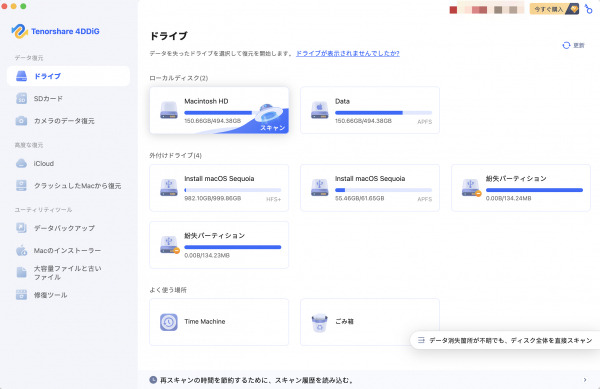Open クラッシュしたMacから復元 option
600x389 pixels.
(68, 186)
